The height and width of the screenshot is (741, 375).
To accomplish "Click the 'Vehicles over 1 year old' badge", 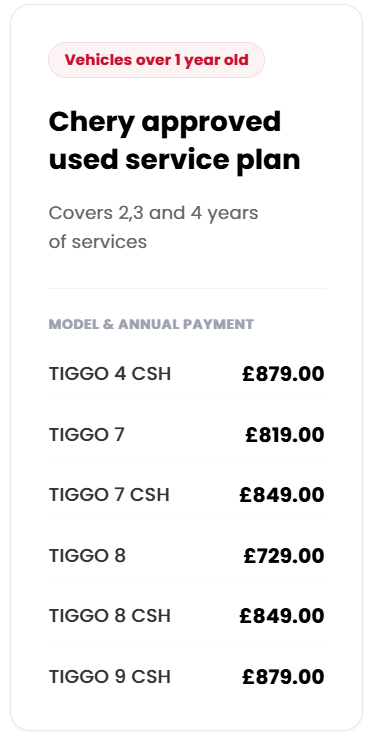I will [156, 60].
